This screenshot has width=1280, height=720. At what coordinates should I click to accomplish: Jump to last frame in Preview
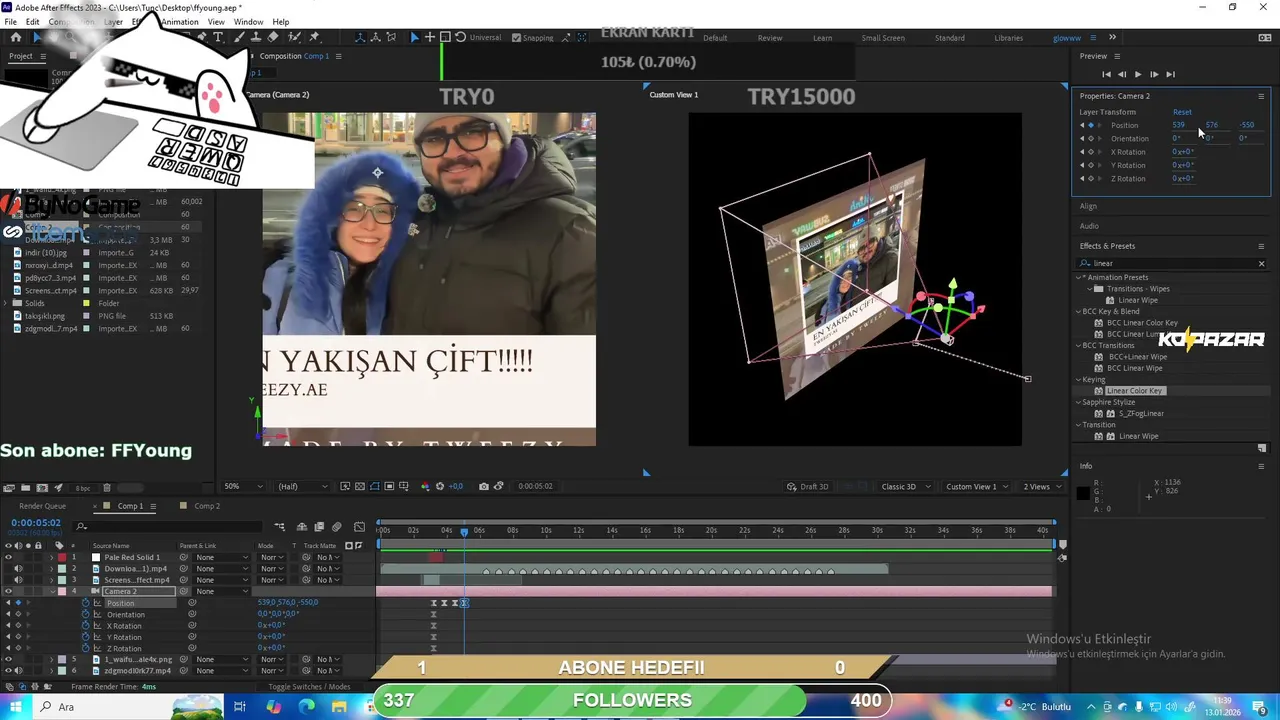1170,74
